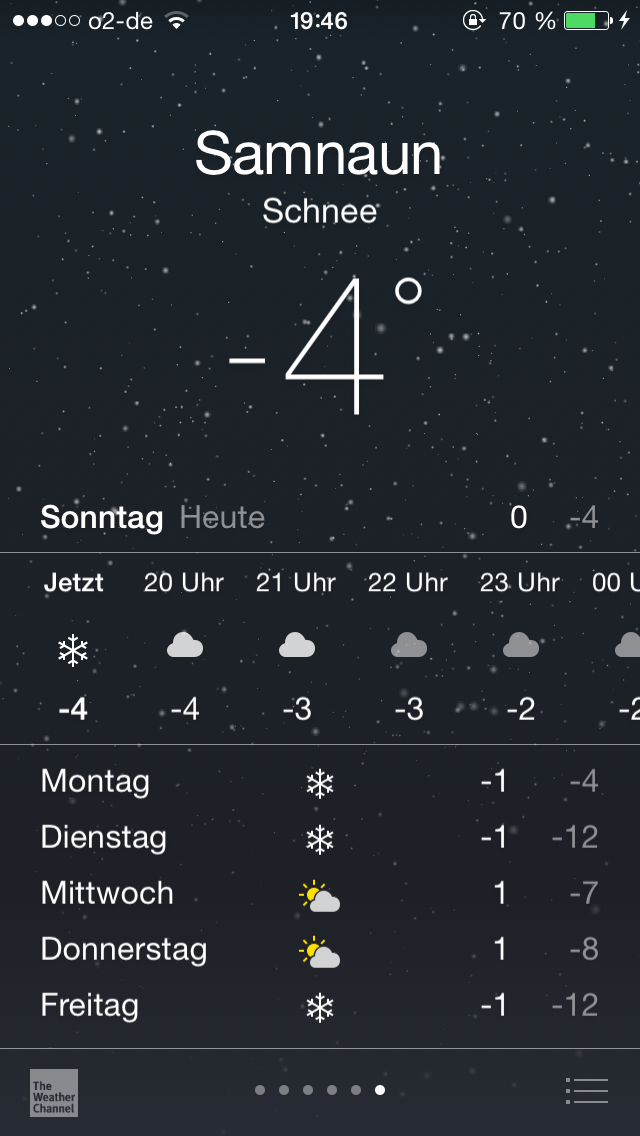Tap Mittwoch's partly sunny icon

(319, 895)
